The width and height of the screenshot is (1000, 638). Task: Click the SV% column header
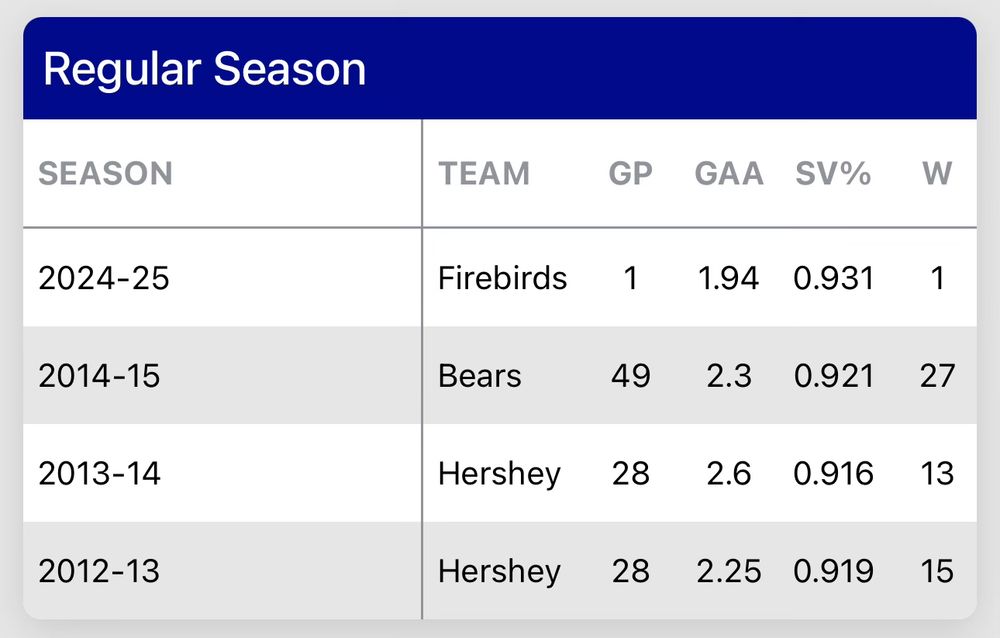[833, 174]
